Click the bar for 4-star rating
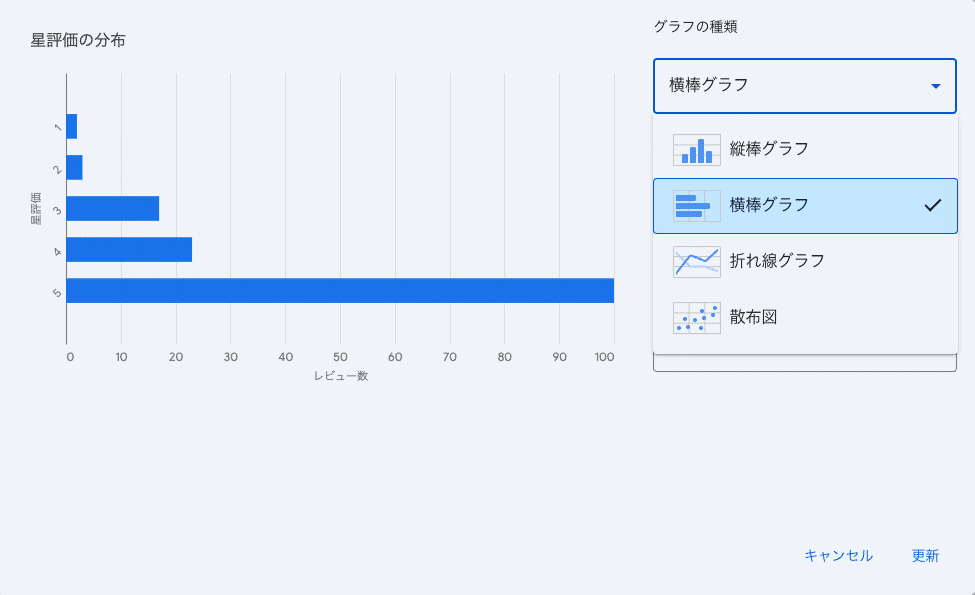This screenshot has height=595, width=975. [x=129, y=249]
